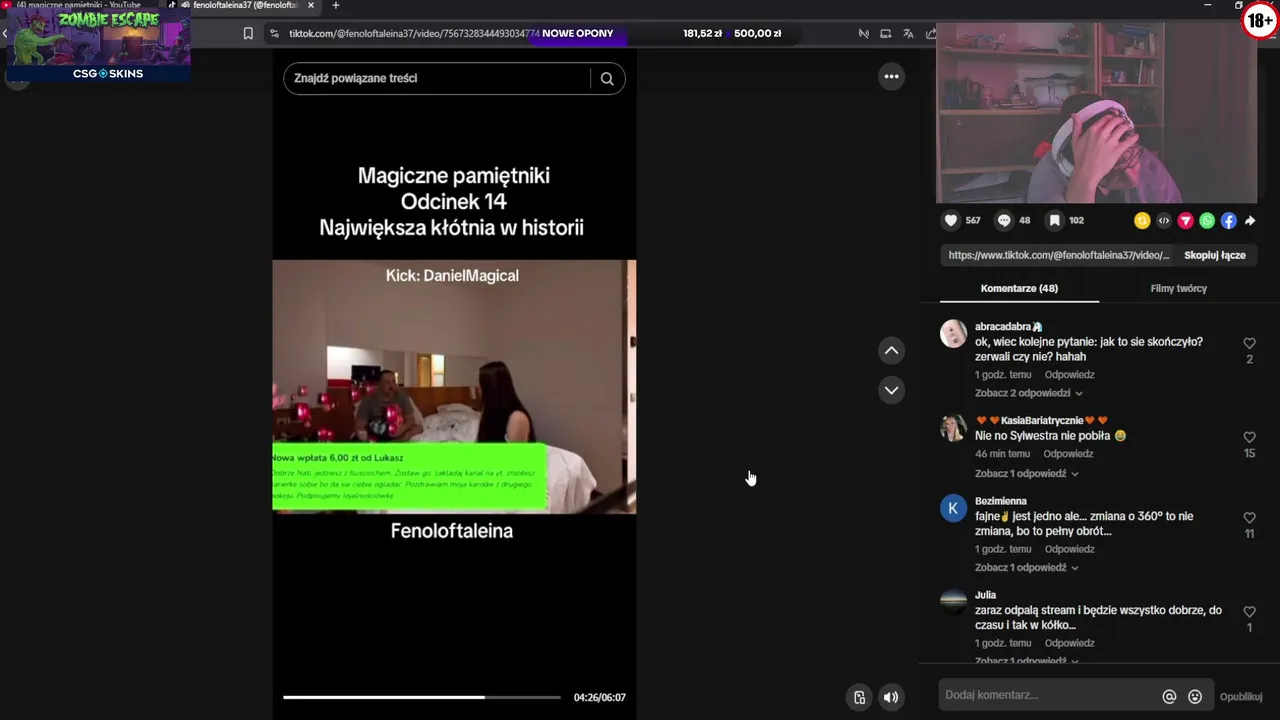Open site settings icon in the address bar
Screen dimensions: 1280x720
click(274, 34)
